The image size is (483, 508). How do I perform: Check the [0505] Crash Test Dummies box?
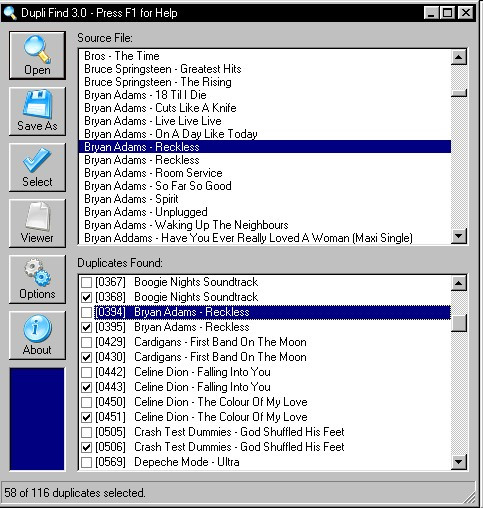pos(86,432)
